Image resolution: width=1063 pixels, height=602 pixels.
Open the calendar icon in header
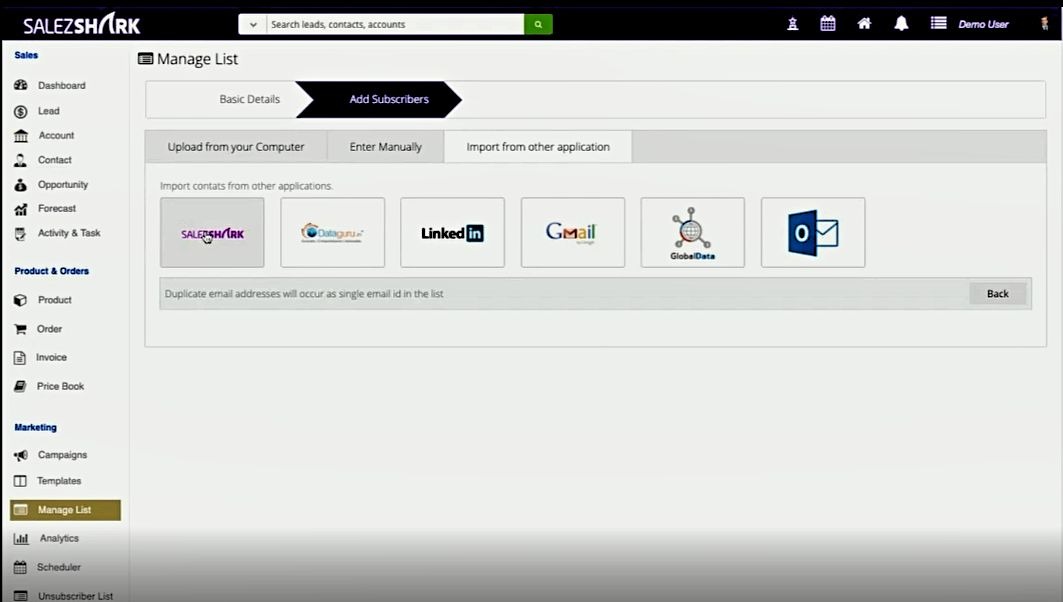[x=828, y=24]
